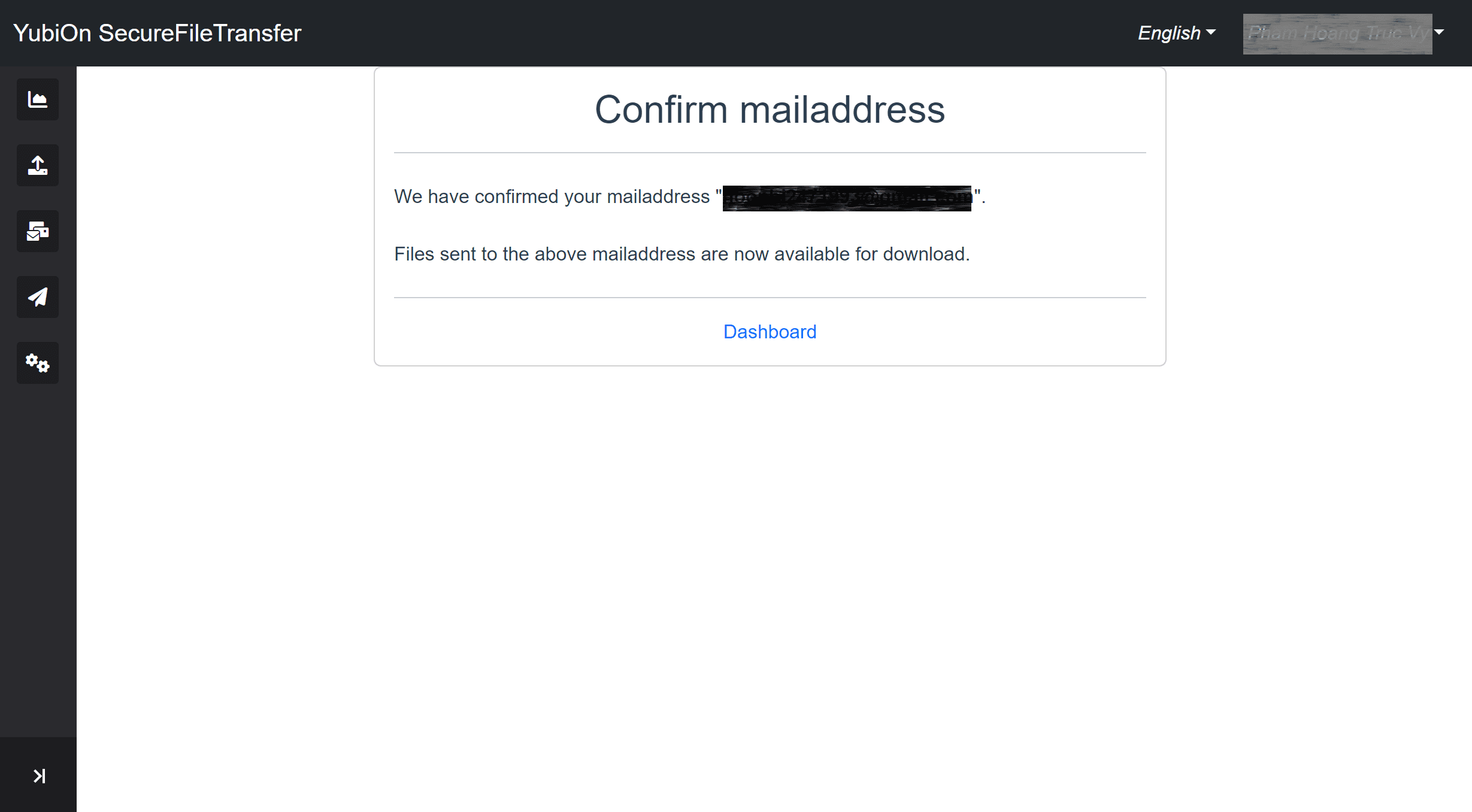Click the caret arrow beside the username
Image resolution: width=1472 pixels, height=812 pixels.
click(1439, 32)
